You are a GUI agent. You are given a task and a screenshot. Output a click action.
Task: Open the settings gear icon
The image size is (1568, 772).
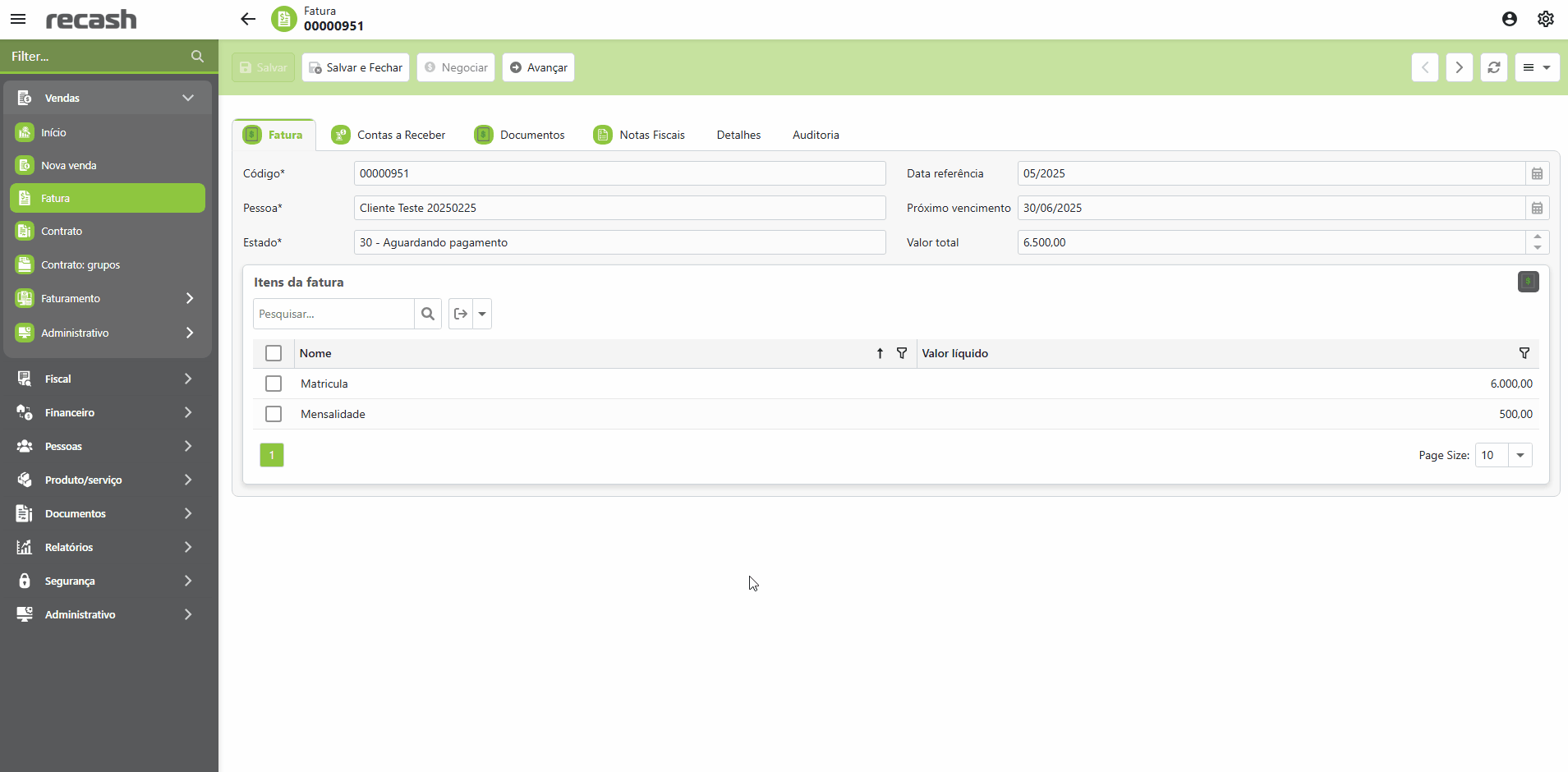click(1545, 19)
